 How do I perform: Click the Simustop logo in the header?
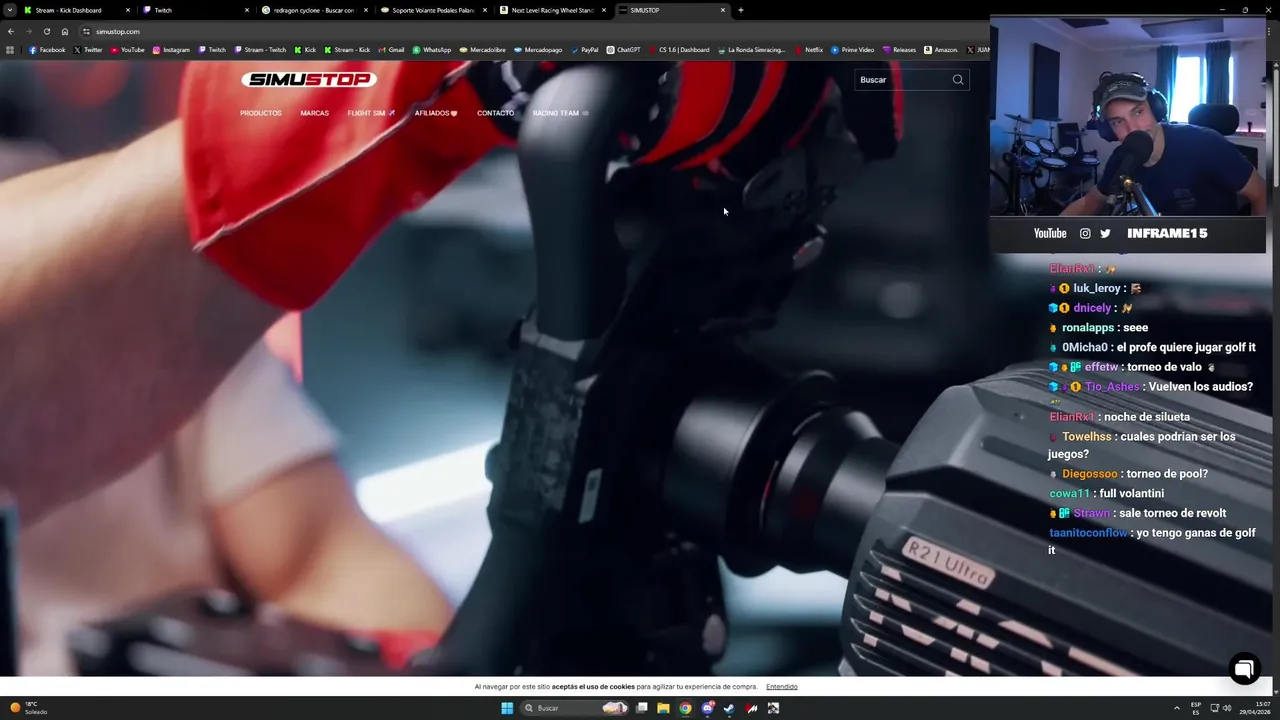click(x=309, y=79)
